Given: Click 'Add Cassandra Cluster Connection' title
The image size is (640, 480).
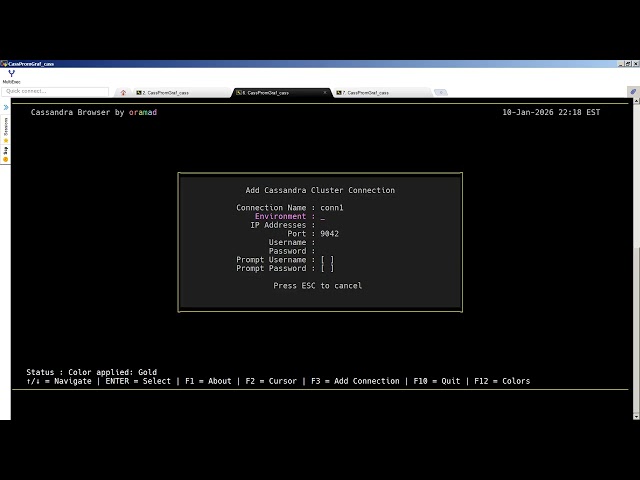Looking at the screenshot, I should [x=320, y=190].
